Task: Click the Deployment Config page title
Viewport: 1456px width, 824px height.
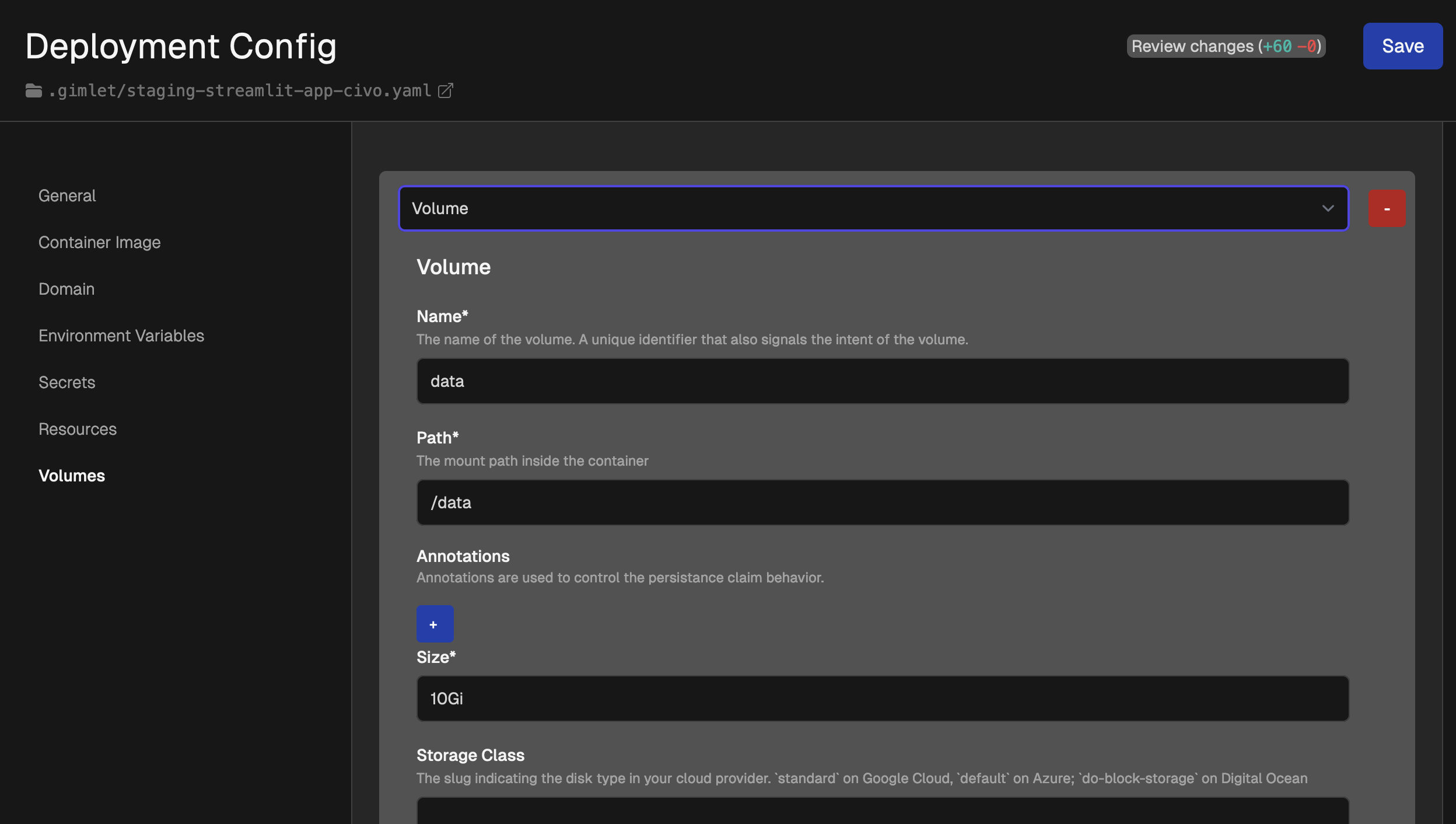Action: click(181, 46)
